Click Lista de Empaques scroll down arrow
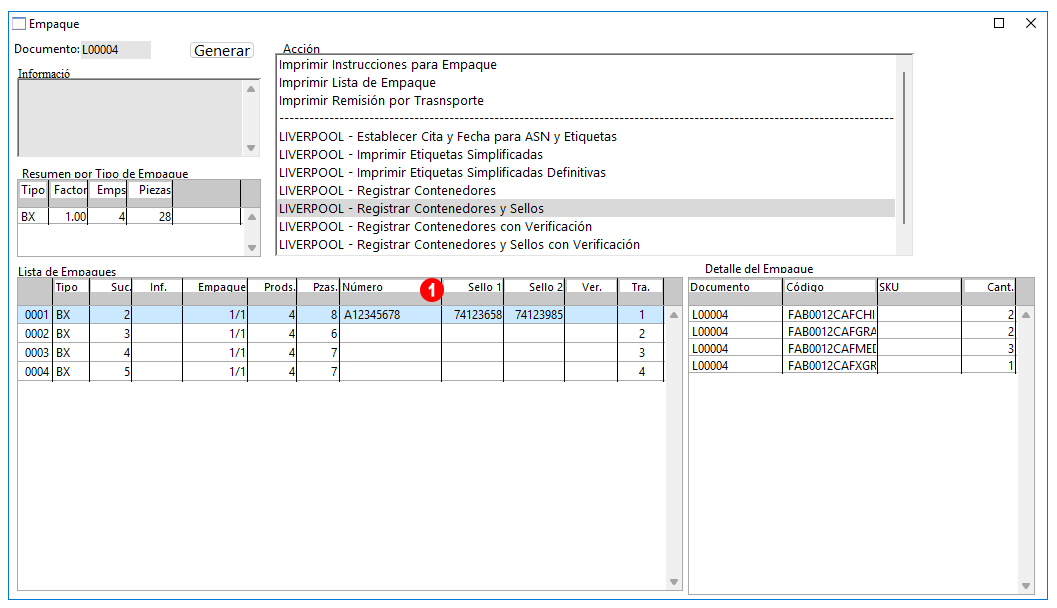 tap(673, 582)
